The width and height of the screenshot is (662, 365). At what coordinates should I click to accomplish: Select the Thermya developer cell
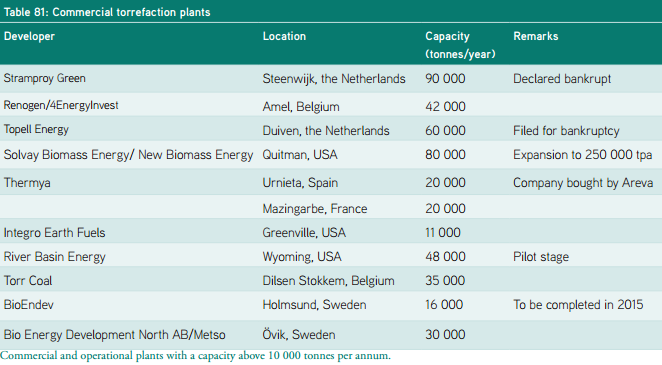tap(27, 183)
